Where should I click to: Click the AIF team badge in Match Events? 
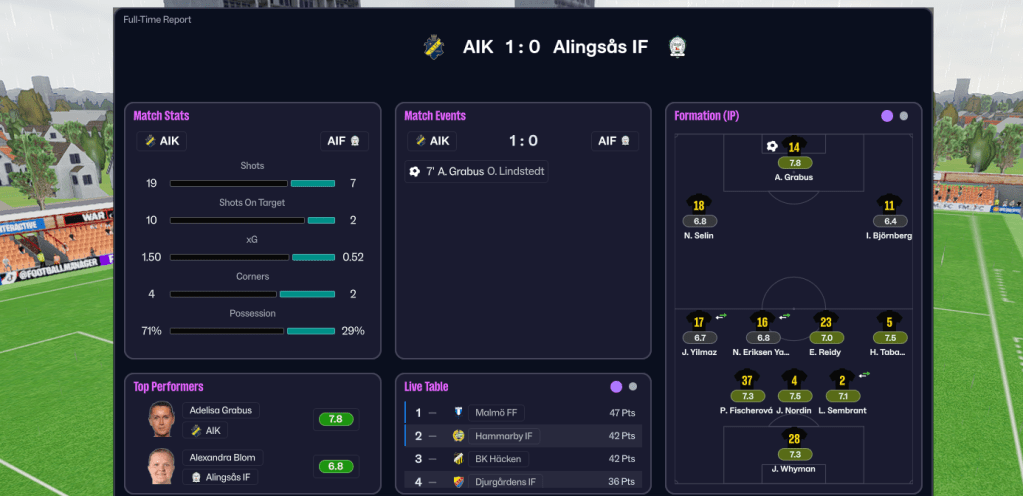tap(616, 141)
